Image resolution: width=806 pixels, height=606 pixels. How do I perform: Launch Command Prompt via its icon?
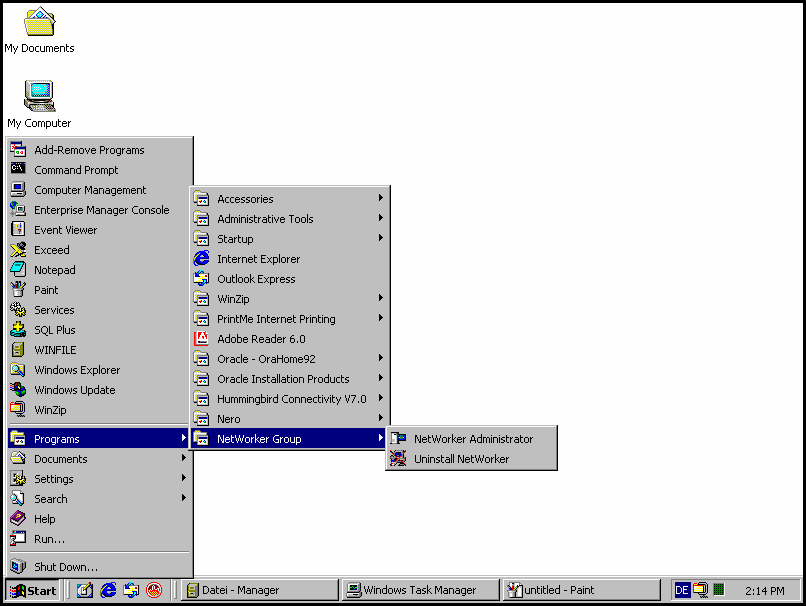click(18, 169)
